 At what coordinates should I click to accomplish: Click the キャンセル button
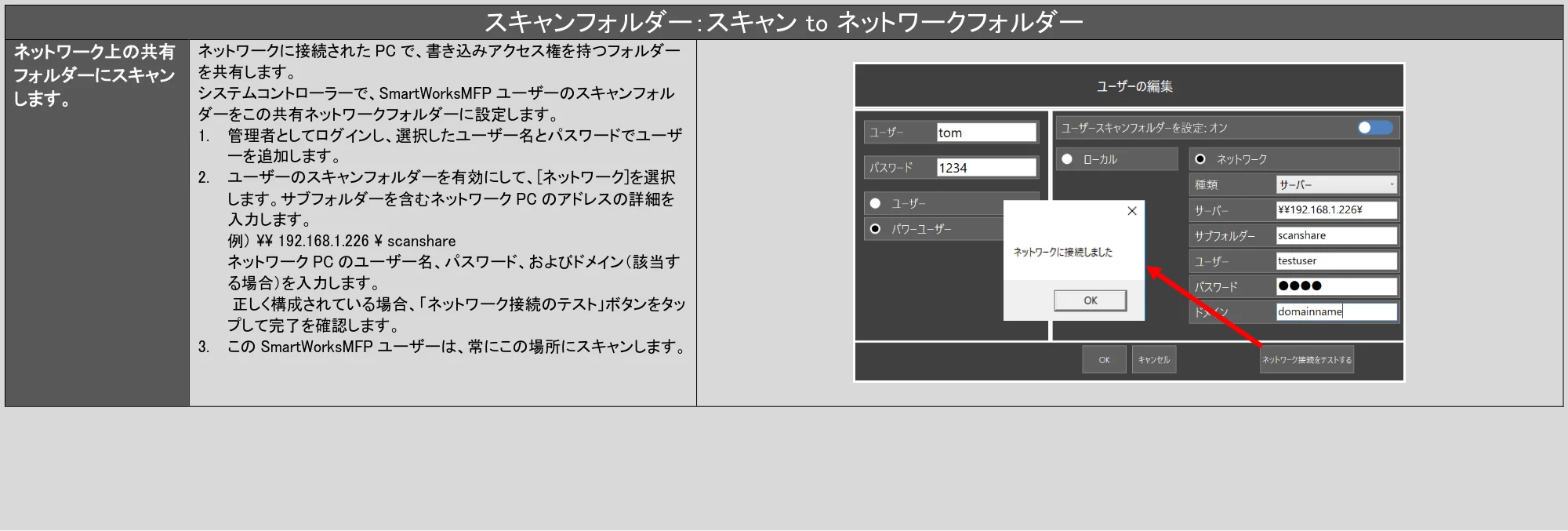1154,360
